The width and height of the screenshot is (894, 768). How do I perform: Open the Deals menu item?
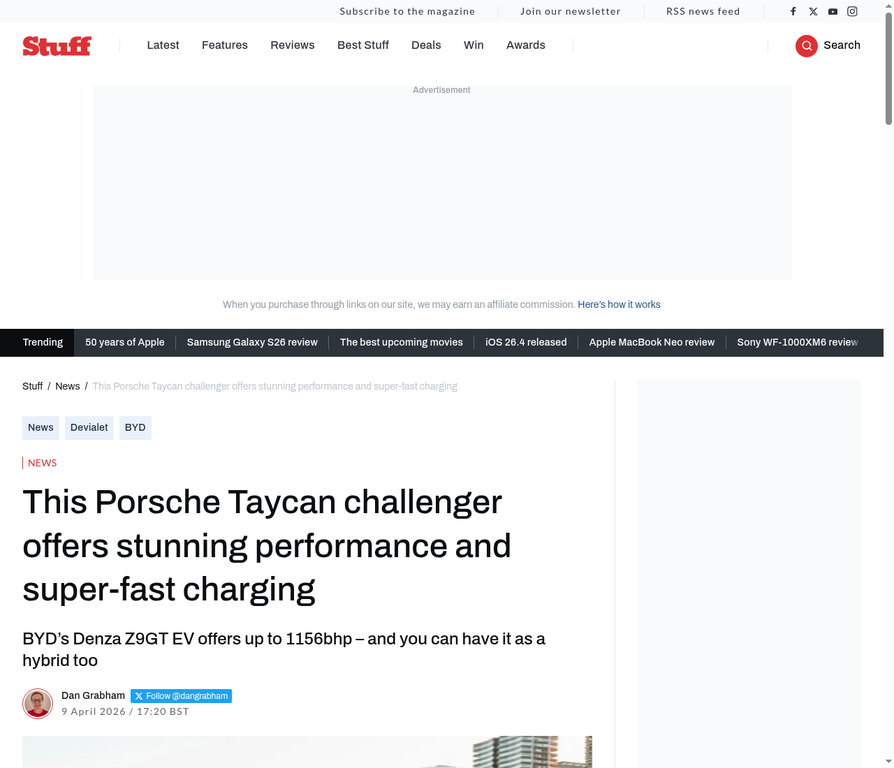tap(426, 45)
